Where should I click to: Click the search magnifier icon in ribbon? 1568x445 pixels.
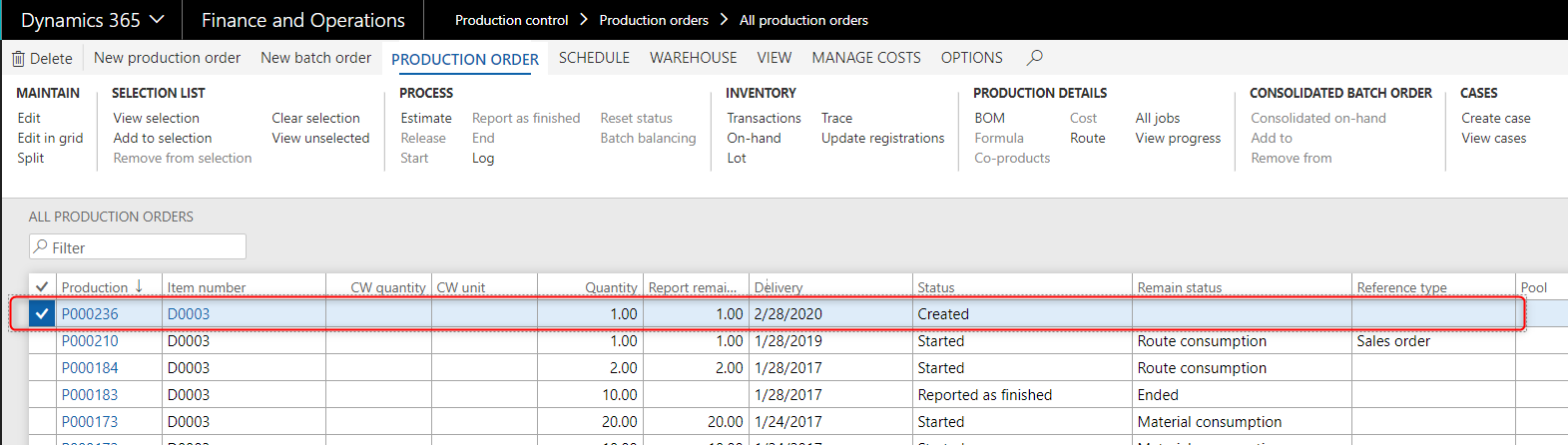point(1035,58)
